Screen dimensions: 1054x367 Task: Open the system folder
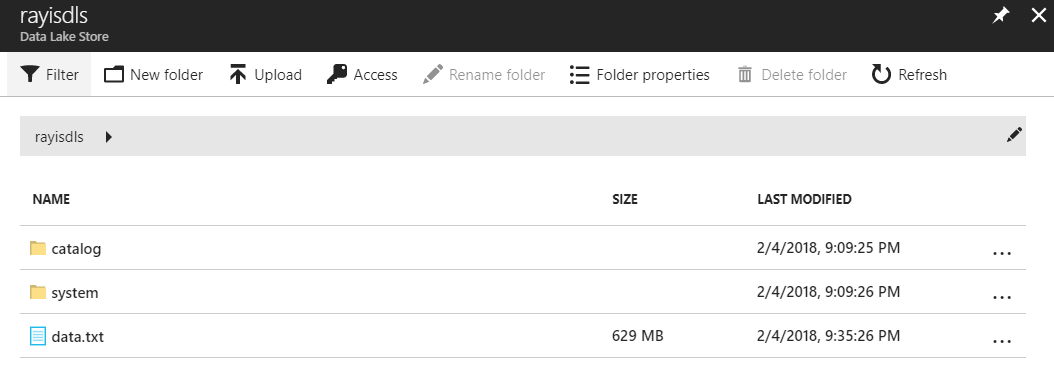tap(75, 293)
